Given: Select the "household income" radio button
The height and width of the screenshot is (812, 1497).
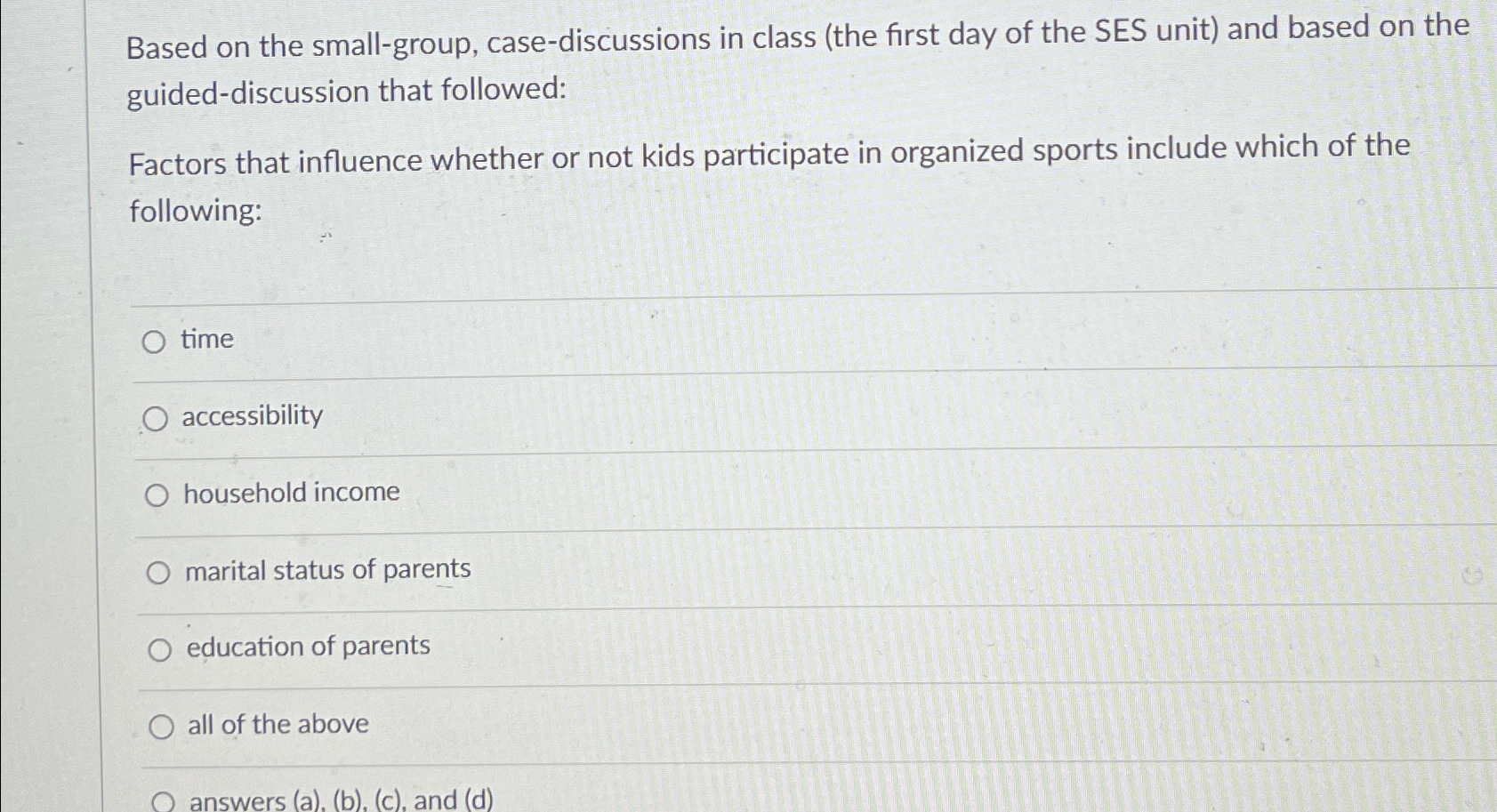Looking at the screenshot, I should [x=157, y=494].
